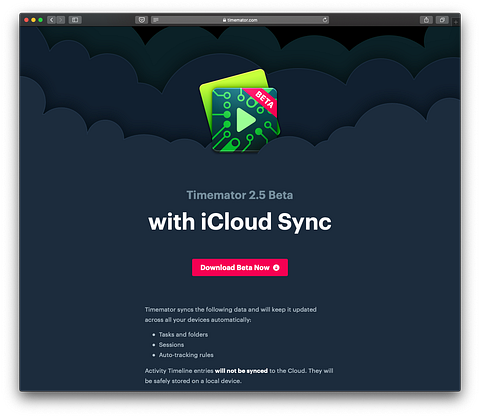This screenshot has height=417, width=480.
Task: Reload the timemator.com page
Action: [x=325, y=20]
